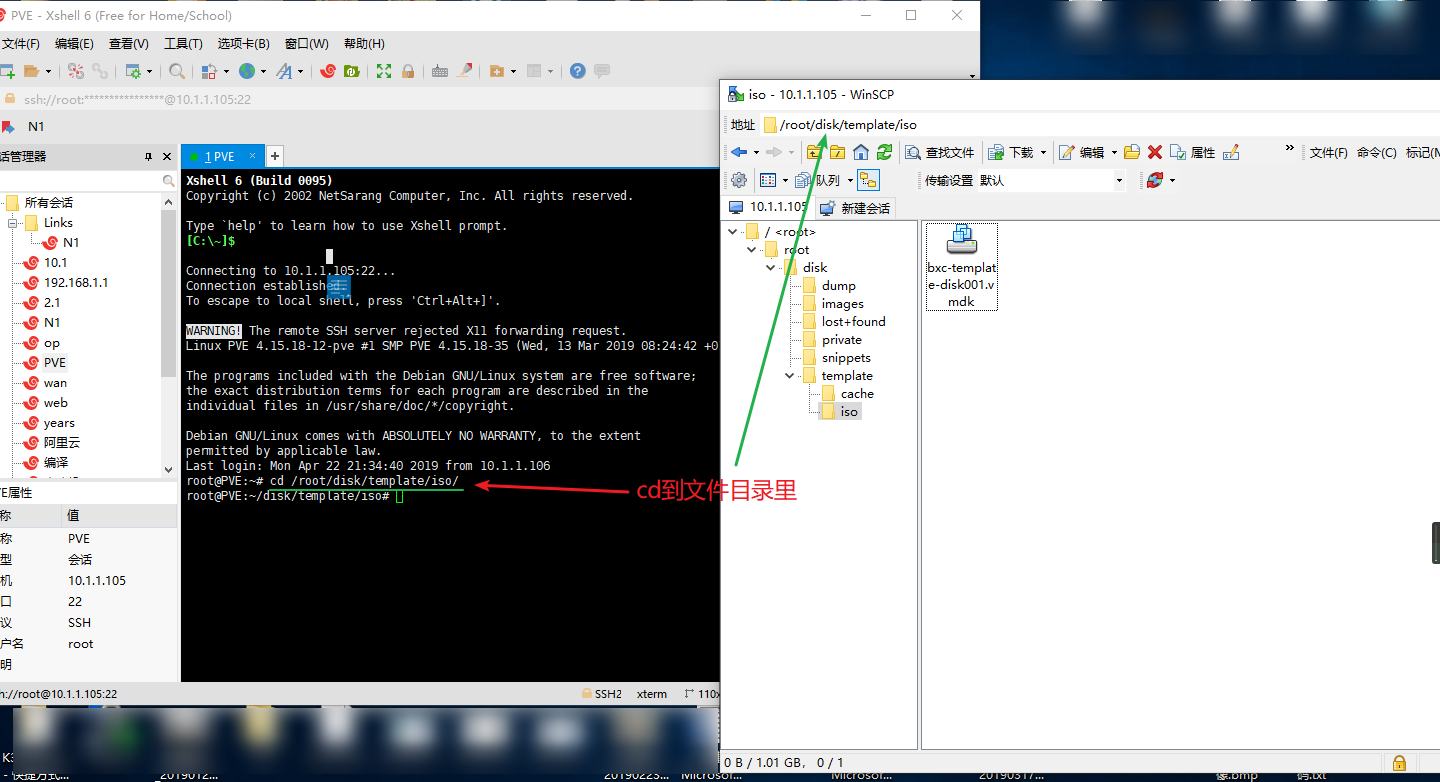Open Xshell 查看(V) menu
Viewport: 1440px width, 782px height.
(x=129, y=44)
